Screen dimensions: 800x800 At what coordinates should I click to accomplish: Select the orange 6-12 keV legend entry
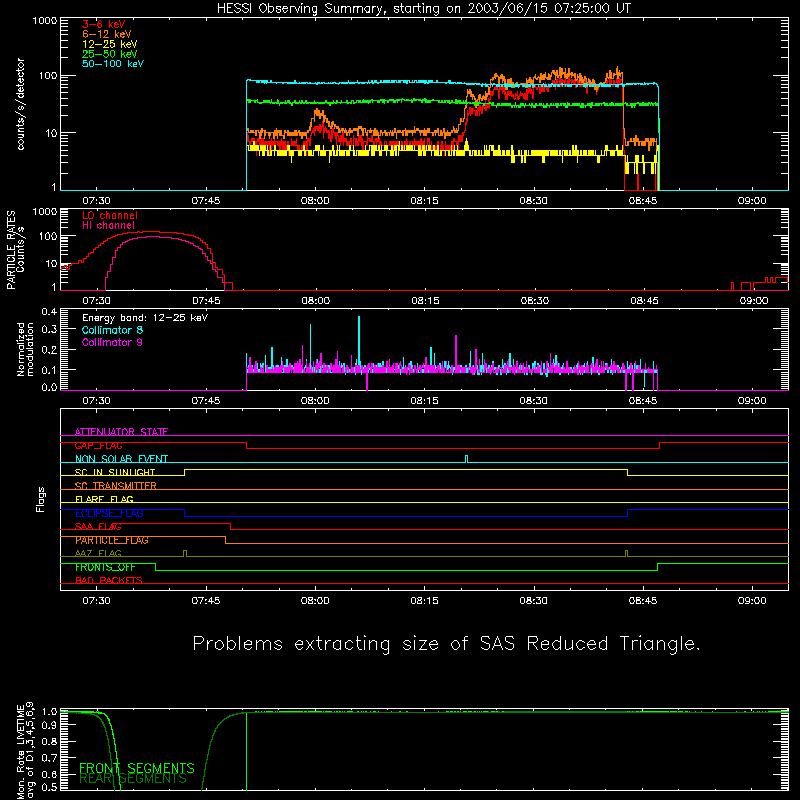107,34
